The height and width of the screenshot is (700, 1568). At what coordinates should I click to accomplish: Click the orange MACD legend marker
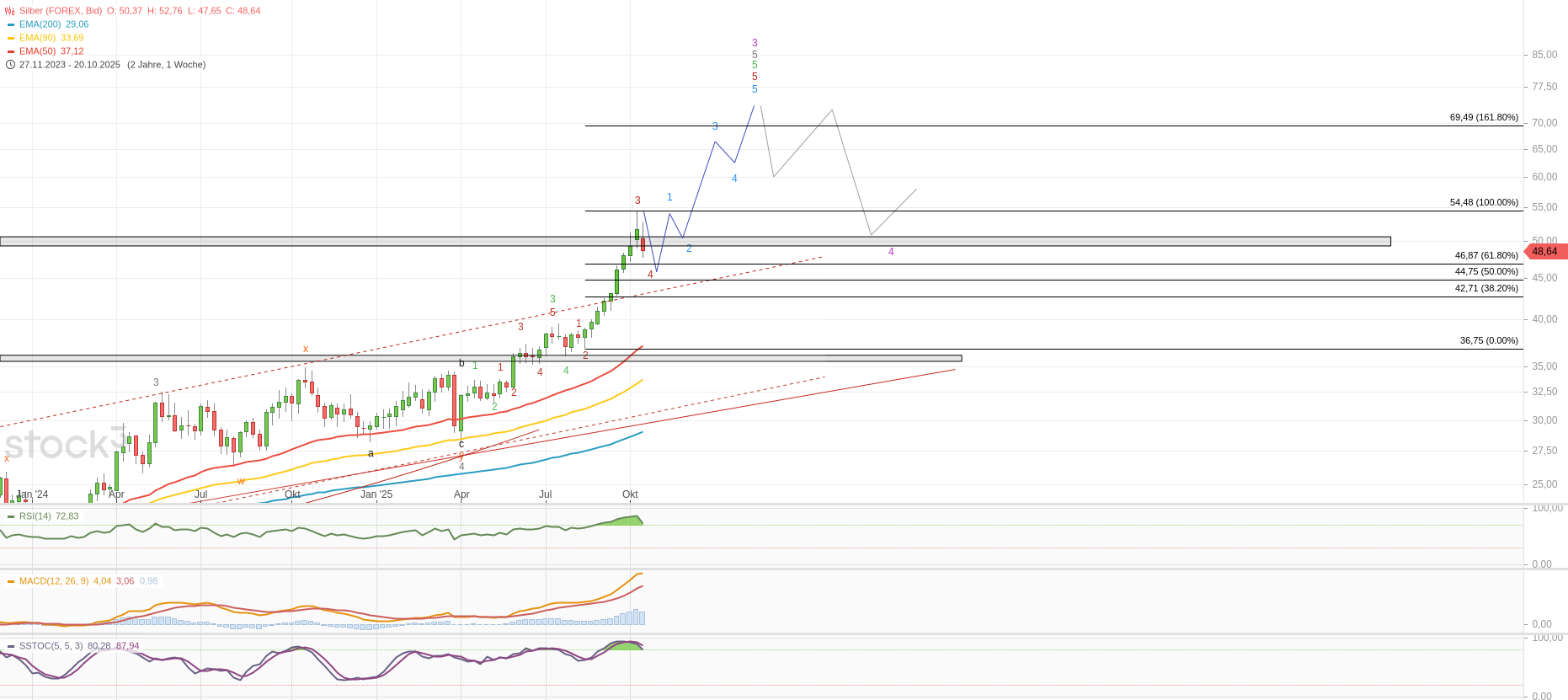11,581
